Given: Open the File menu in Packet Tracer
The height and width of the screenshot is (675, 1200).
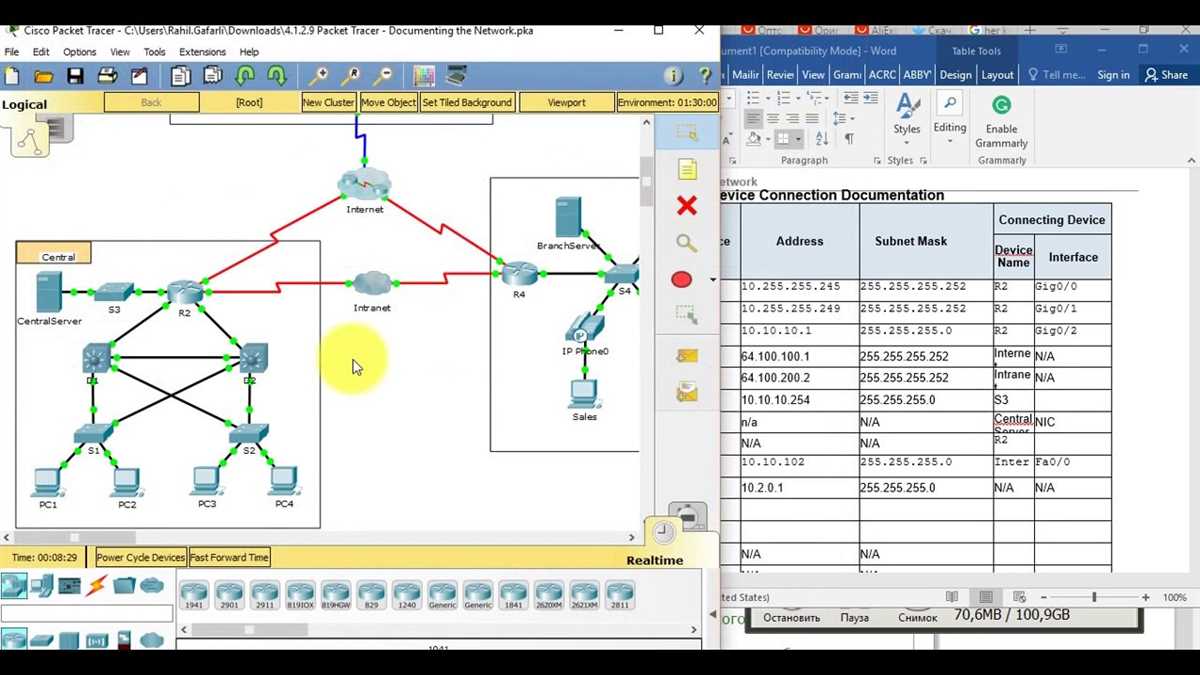Looking at the screenshot, I should tap(12, 52).
